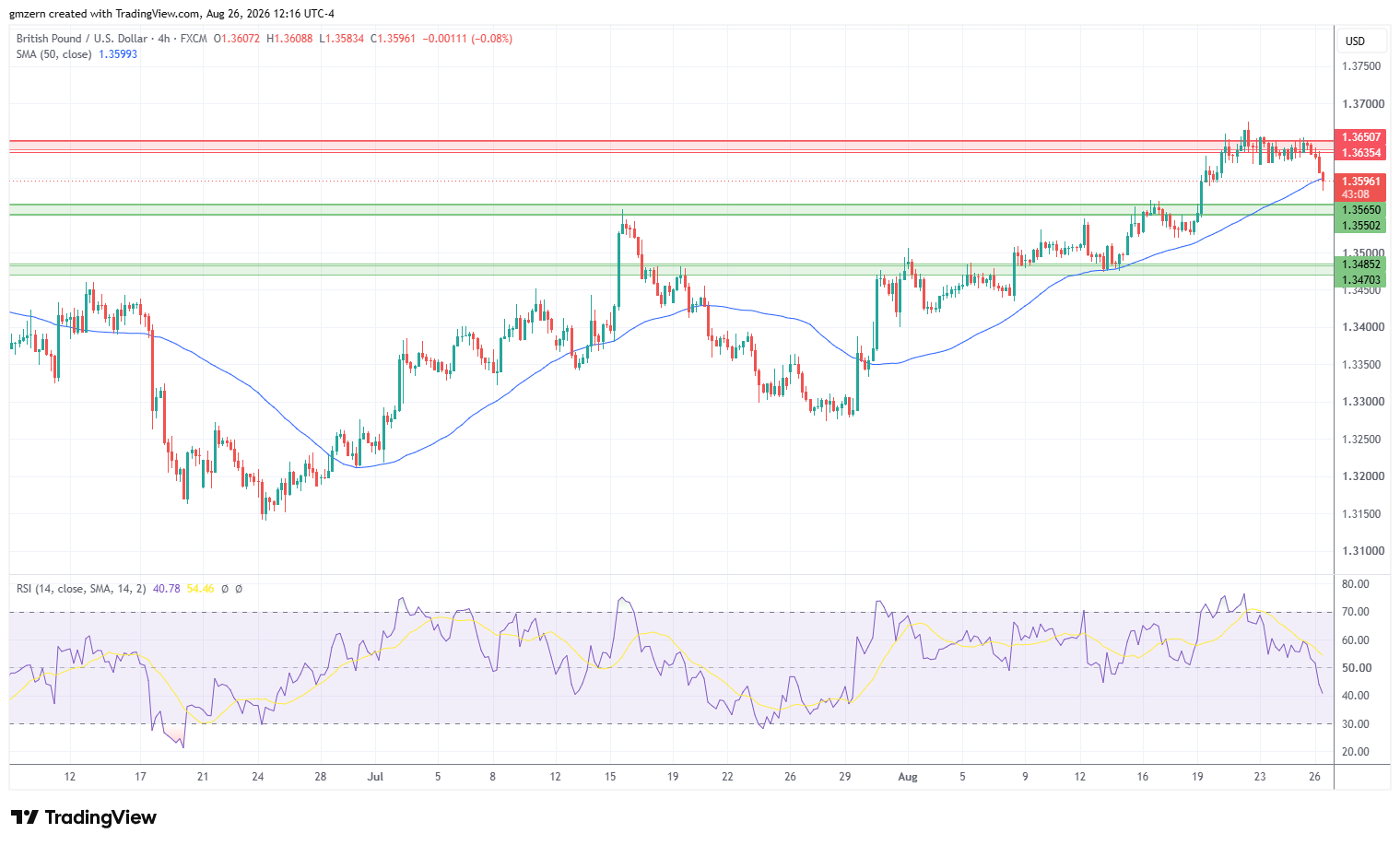Click the 50.00 level on the RSI scale
This screenshot has width=1400, height=845.
click(x=1356, y=668)
